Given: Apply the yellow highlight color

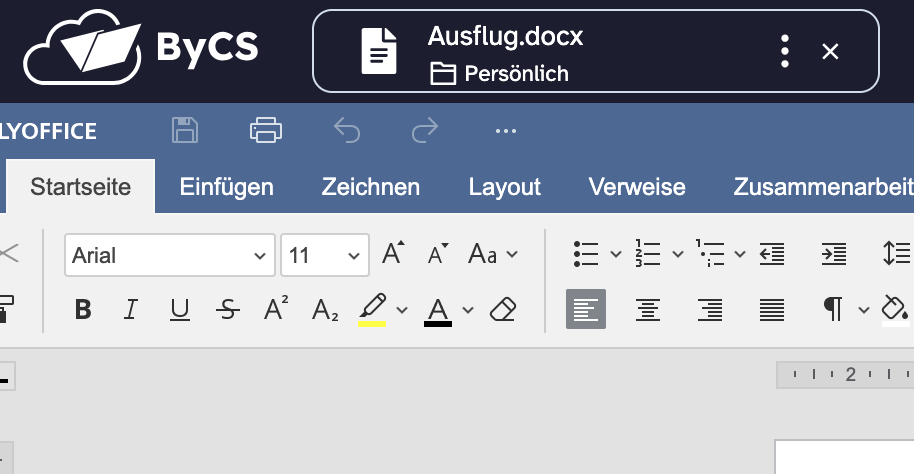Looking at the screenshot, I should click(x=372, y=310).
